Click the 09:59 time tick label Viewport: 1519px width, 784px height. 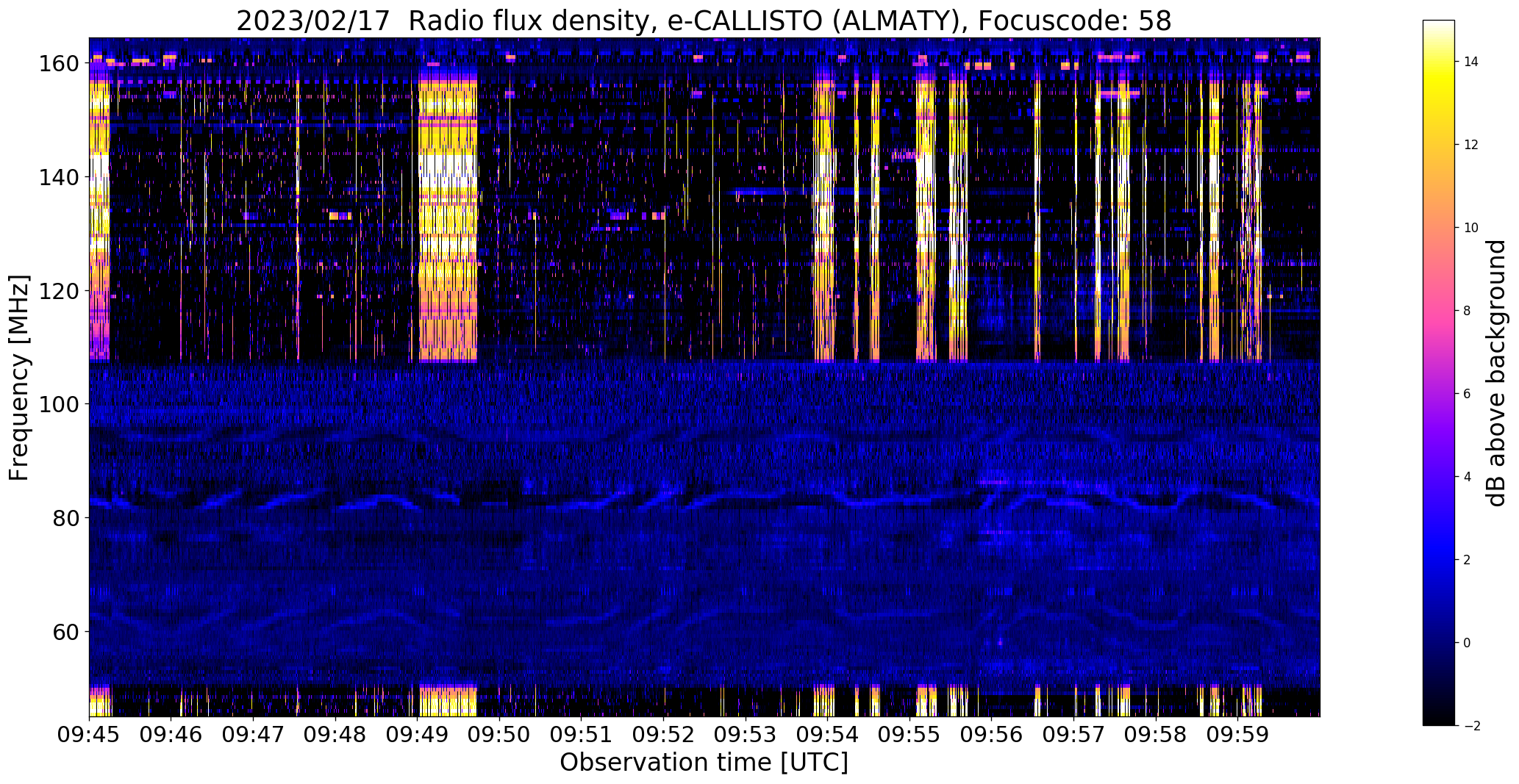[1238, 736]
